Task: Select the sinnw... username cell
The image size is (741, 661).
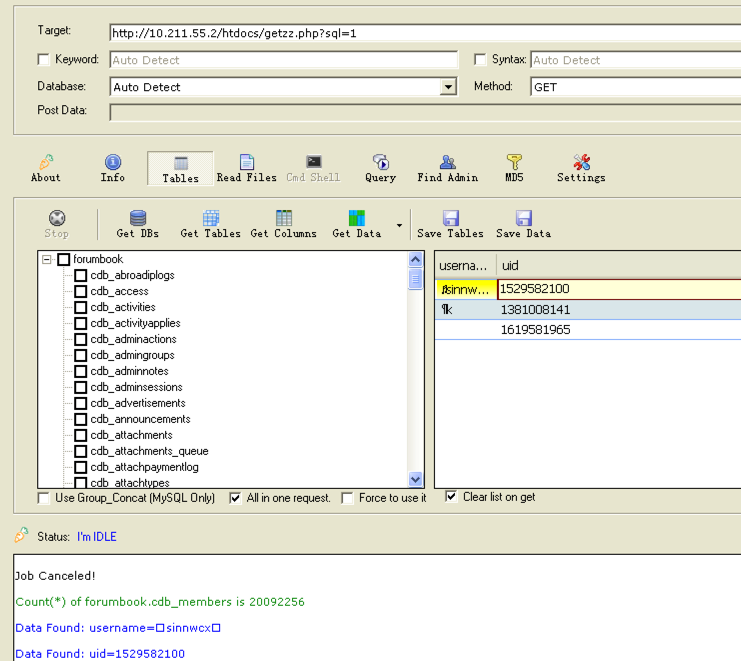Action: [x=466, y=289]
